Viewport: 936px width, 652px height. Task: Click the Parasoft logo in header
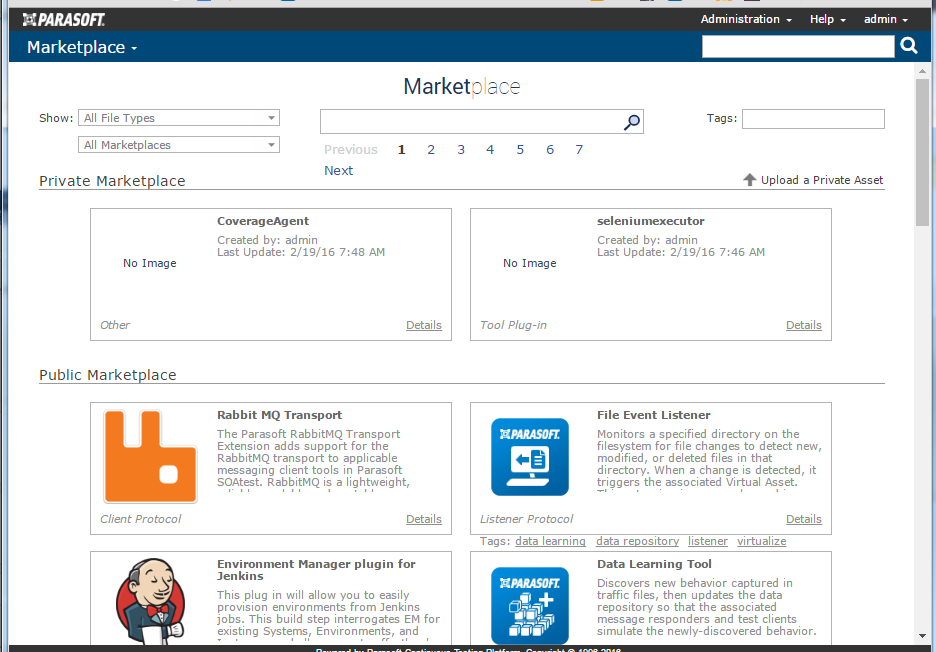tap(63, 20)
